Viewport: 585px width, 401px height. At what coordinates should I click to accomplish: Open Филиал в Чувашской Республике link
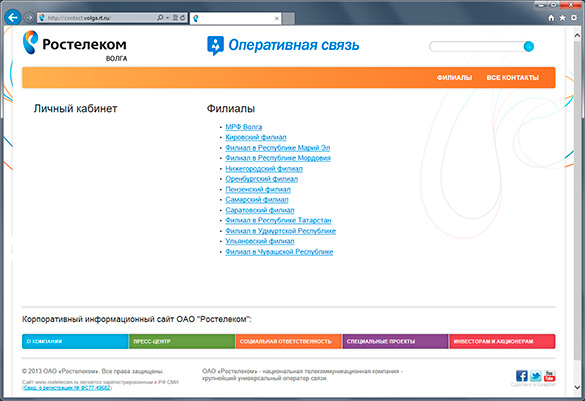point(279,252)
